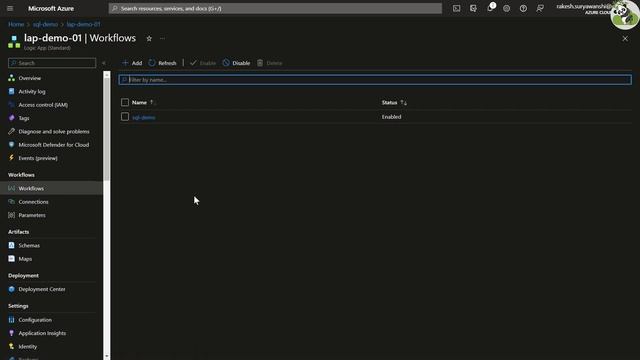The height and width of the screenshot is (360, 640).
Task: Click the sidebar scrollbar up arrow
Action: [x=107, y=74]
